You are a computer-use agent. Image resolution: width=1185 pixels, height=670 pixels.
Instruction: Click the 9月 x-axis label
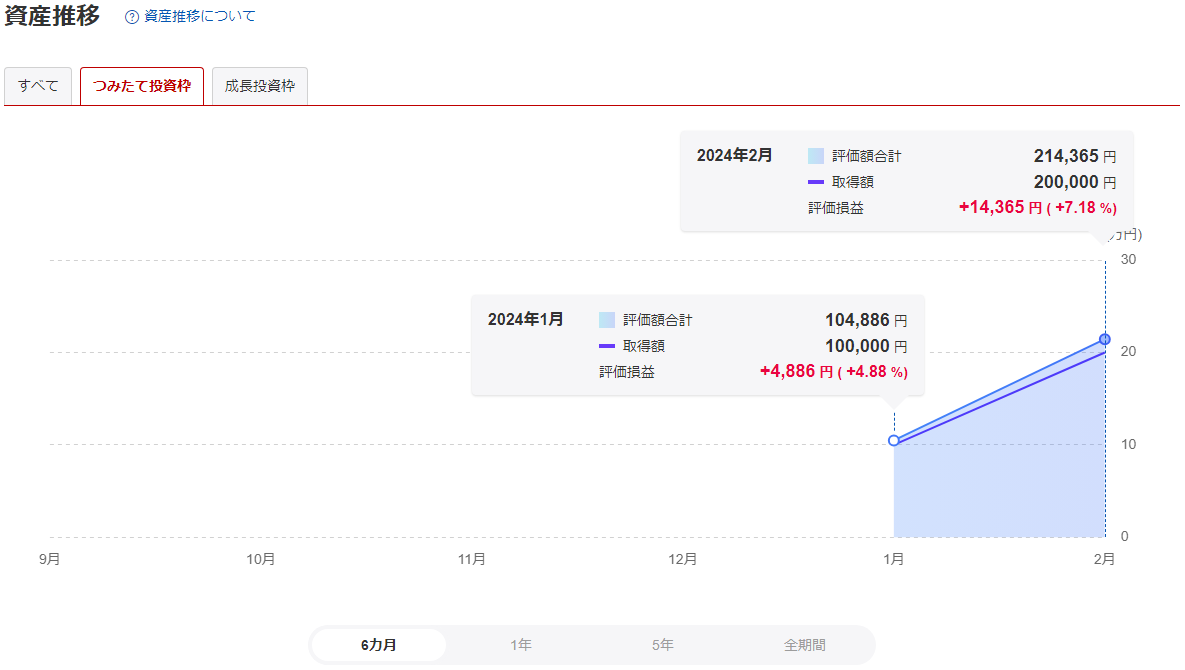[x=49, y=560]
